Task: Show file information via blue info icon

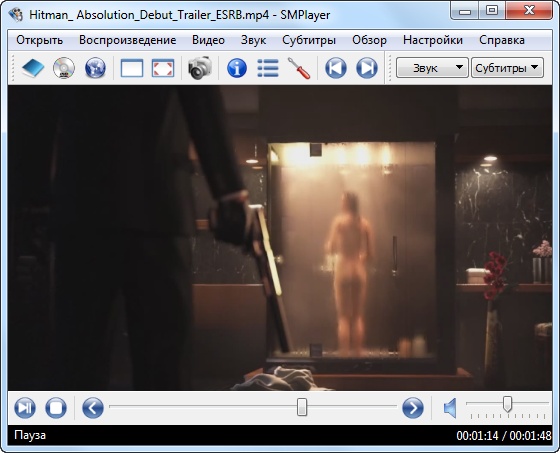Action: point(237,68)
